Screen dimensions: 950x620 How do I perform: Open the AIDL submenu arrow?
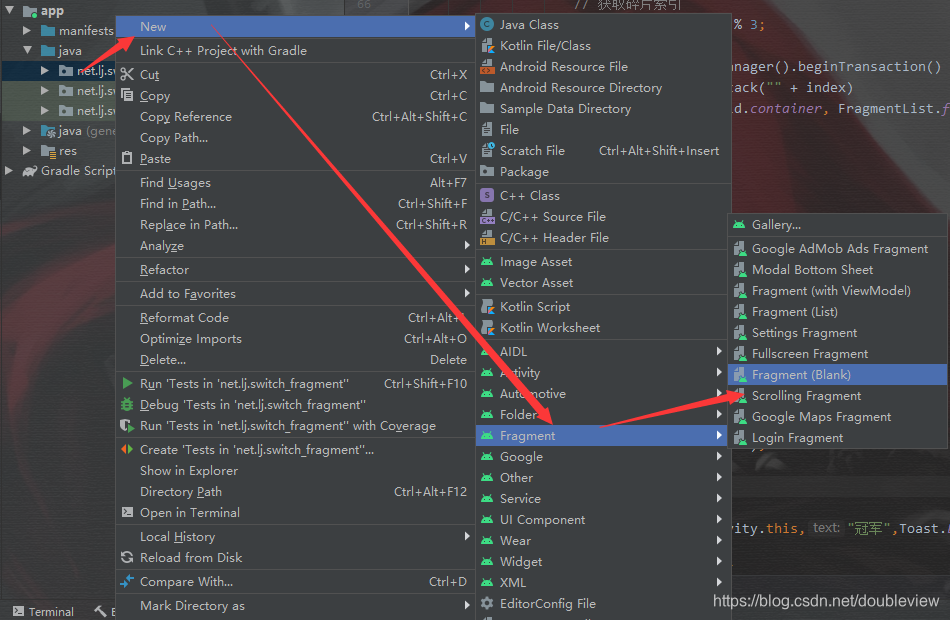pos(719,351)
